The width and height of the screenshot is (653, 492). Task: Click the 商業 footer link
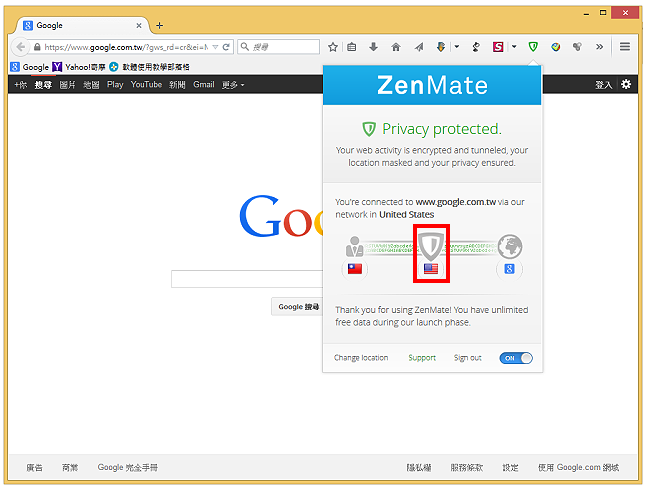click(x=70, y=467)
